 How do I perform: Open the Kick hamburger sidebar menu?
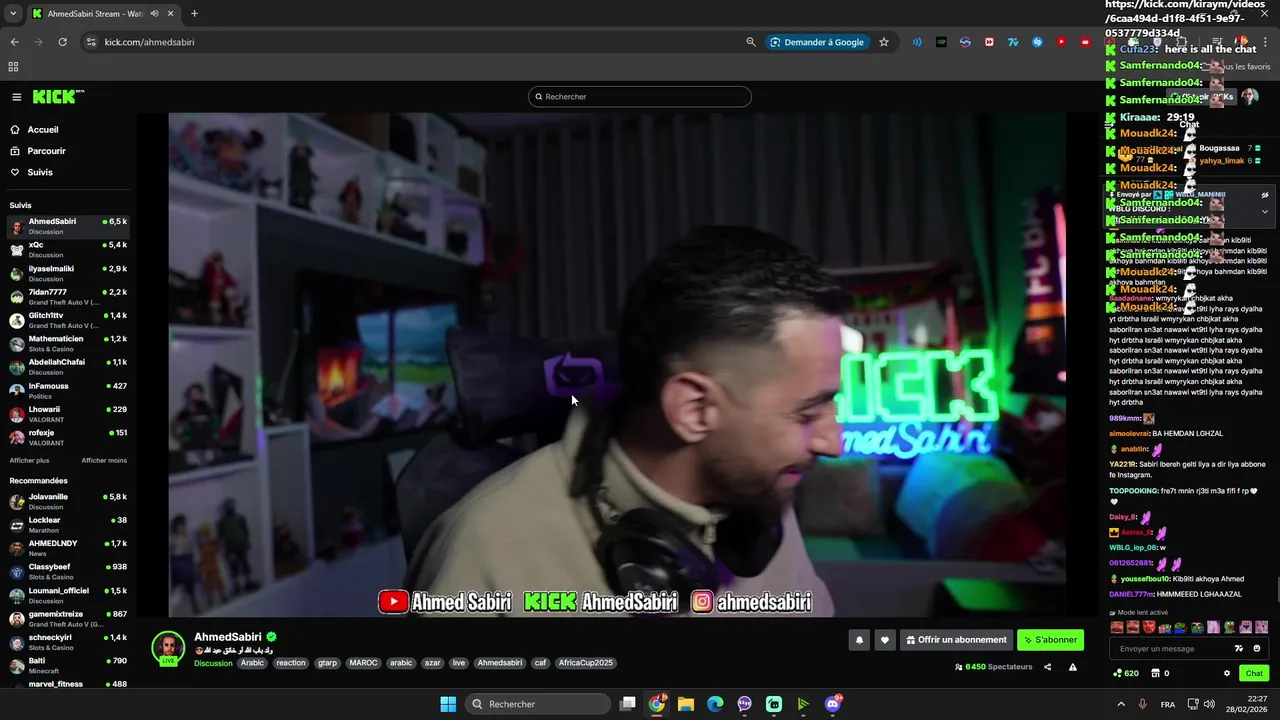17,97
